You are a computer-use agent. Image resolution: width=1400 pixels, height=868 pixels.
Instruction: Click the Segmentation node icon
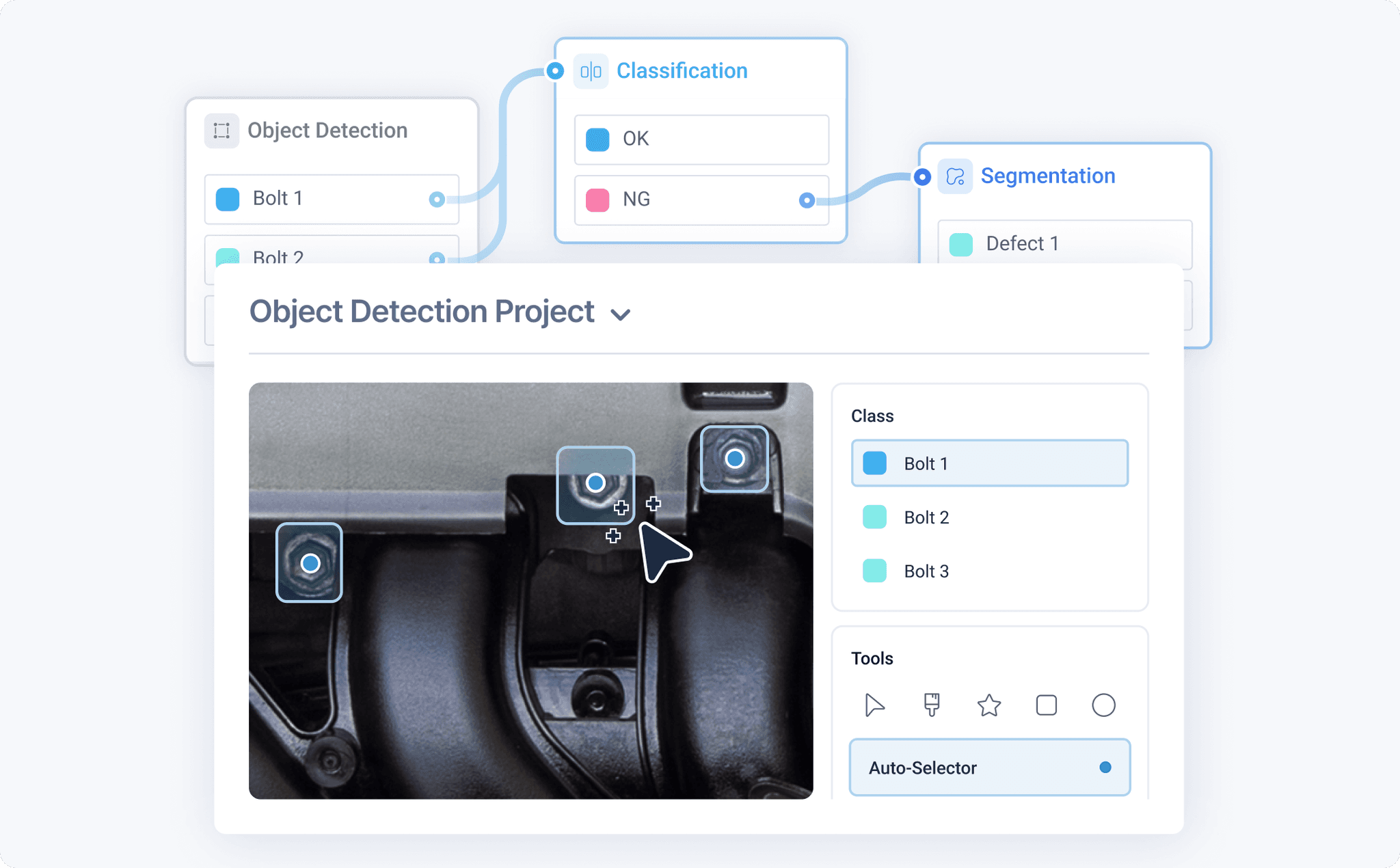(956, 176)
